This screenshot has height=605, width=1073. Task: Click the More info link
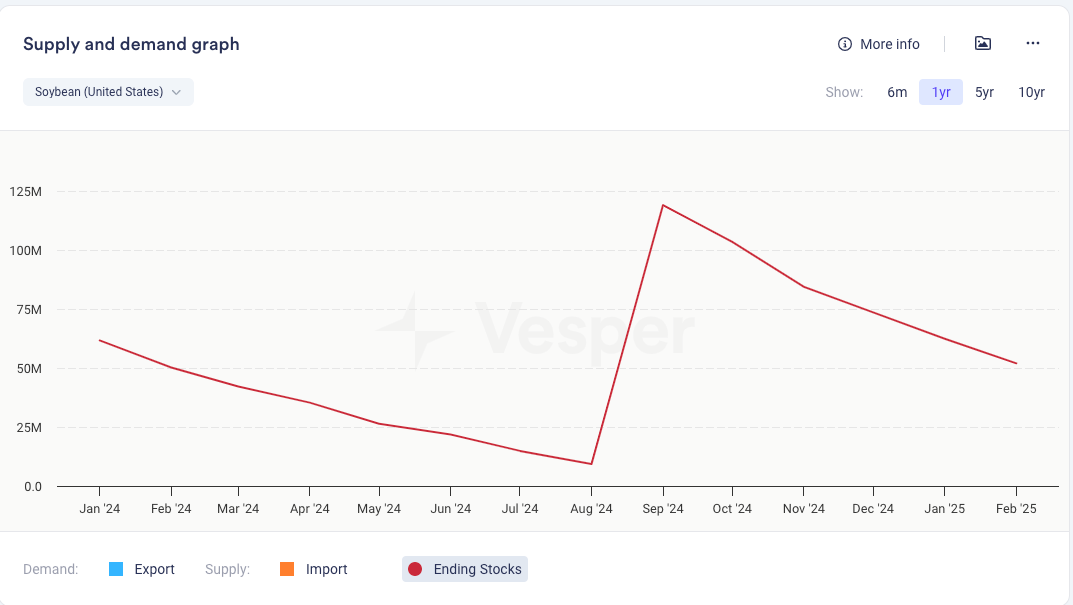[889, 44]
